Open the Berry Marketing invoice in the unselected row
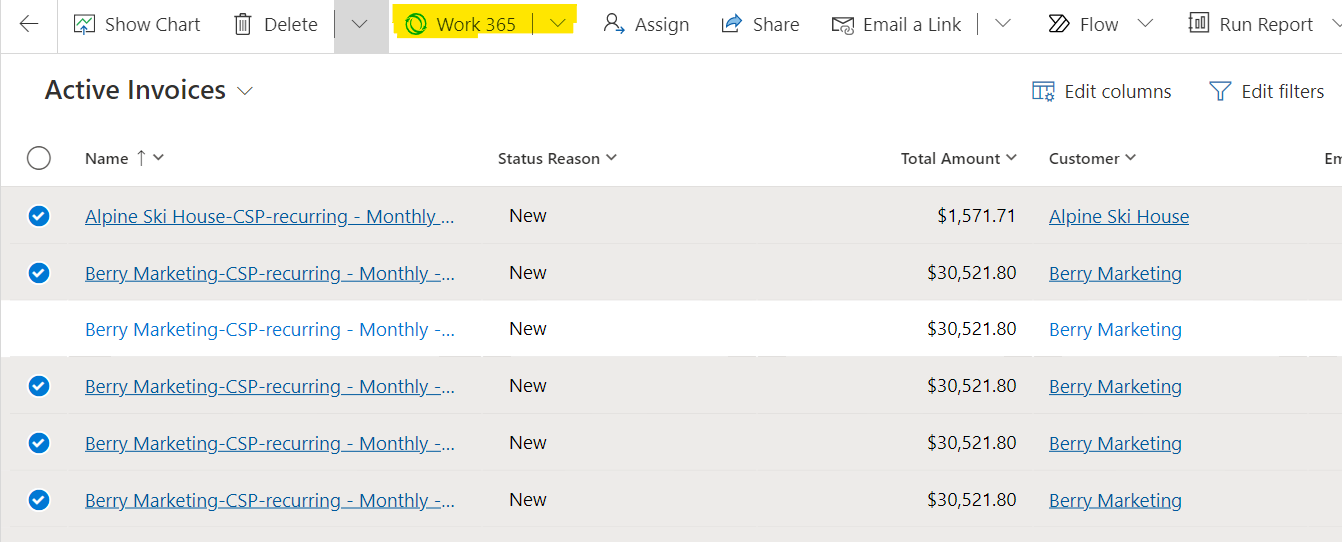This screenshot has height=542, width=1342. 270,329
